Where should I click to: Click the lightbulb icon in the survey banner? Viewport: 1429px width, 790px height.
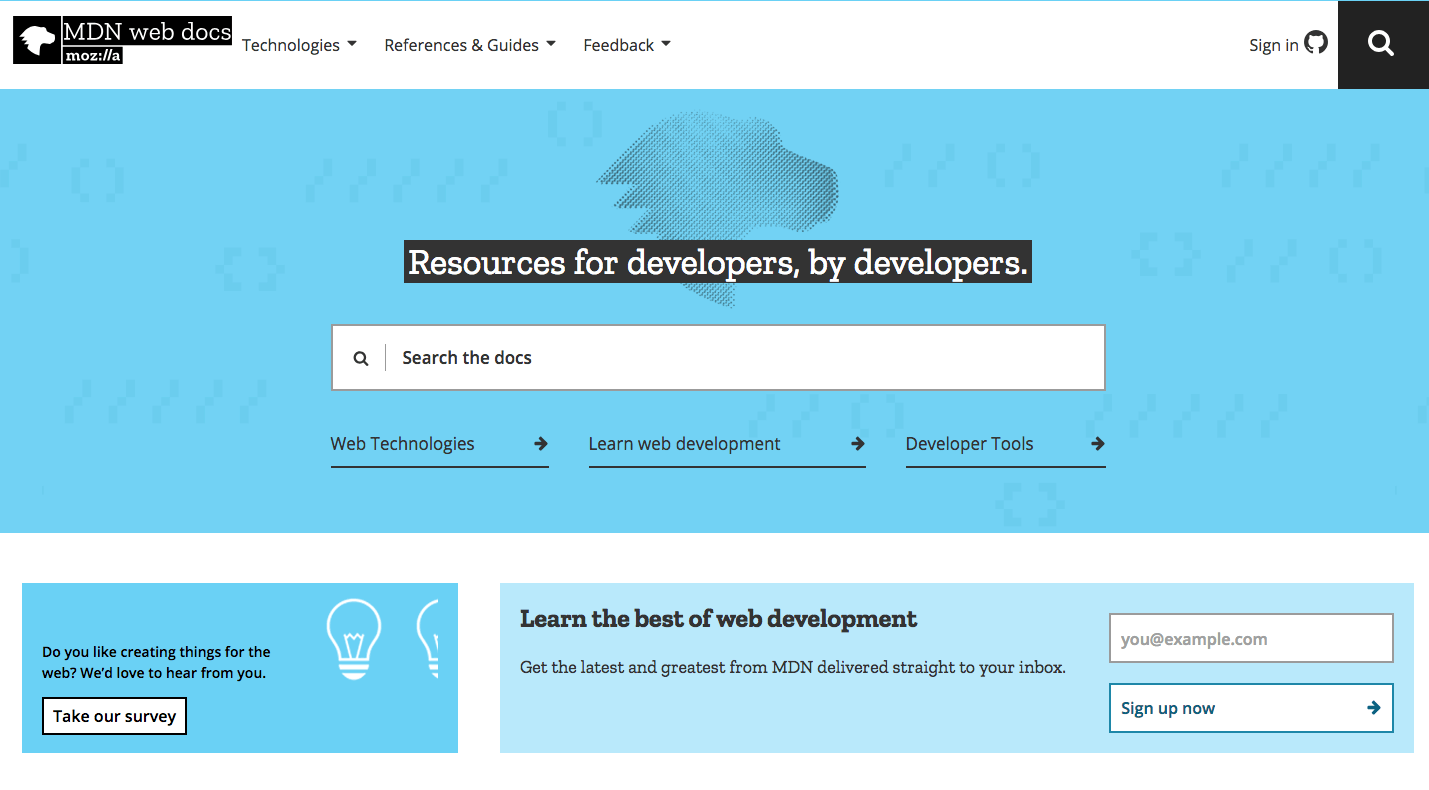(x=354, y=640)
